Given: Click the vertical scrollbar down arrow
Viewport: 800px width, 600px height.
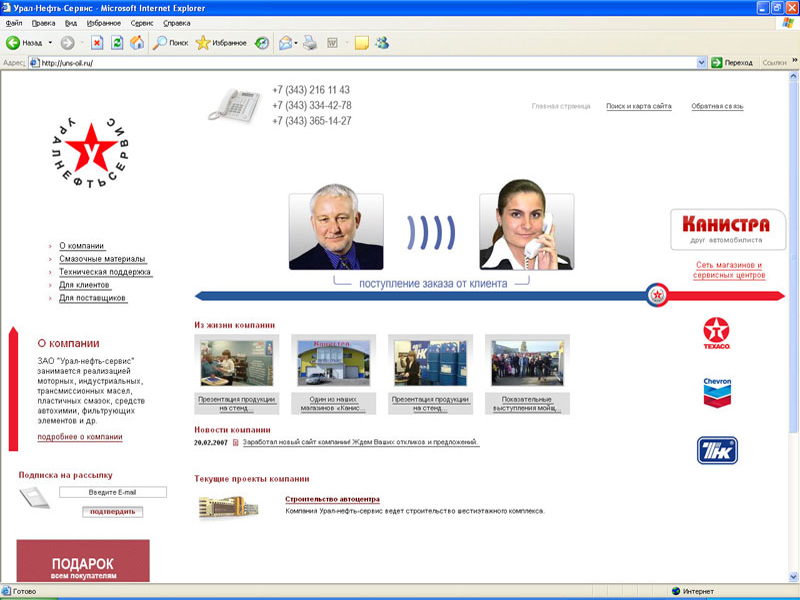Looking at the screenshot, I should 794,577.
